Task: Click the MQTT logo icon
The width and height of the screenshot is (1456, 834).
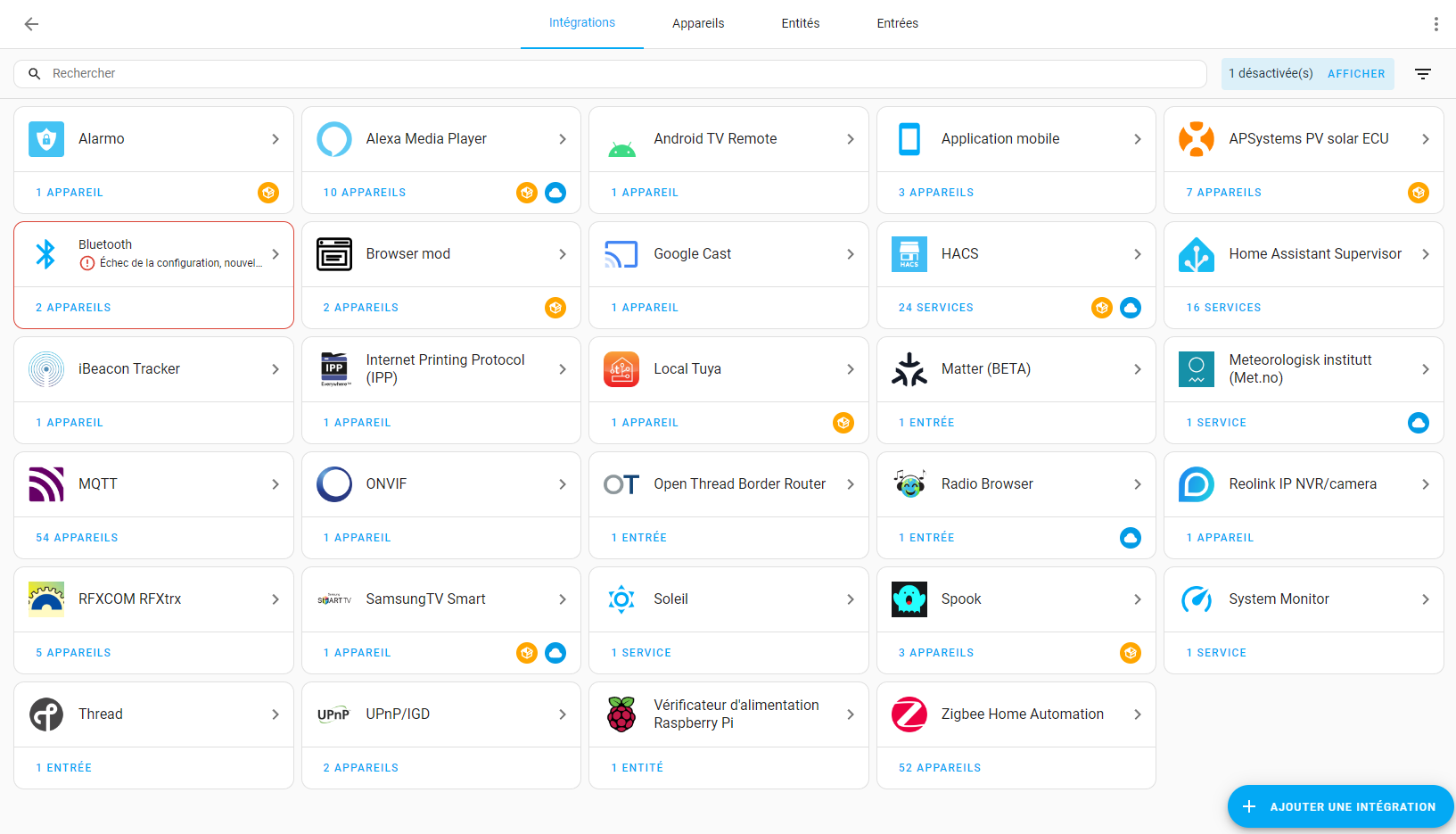Action: (45, 484)
